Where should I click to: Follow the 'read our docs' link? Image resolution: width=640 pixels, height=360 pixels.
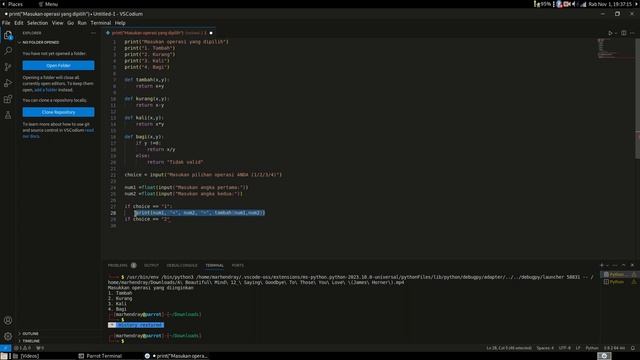(58, 133)
